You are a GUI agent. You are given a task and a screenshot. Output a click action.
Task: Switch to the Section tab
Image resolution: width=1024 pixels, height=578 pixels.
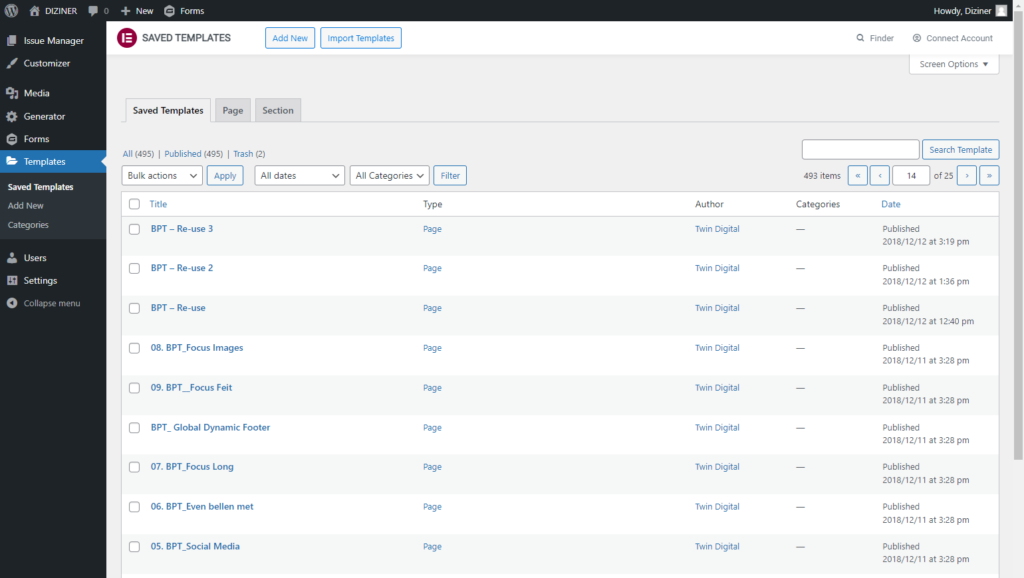point(278,110)
